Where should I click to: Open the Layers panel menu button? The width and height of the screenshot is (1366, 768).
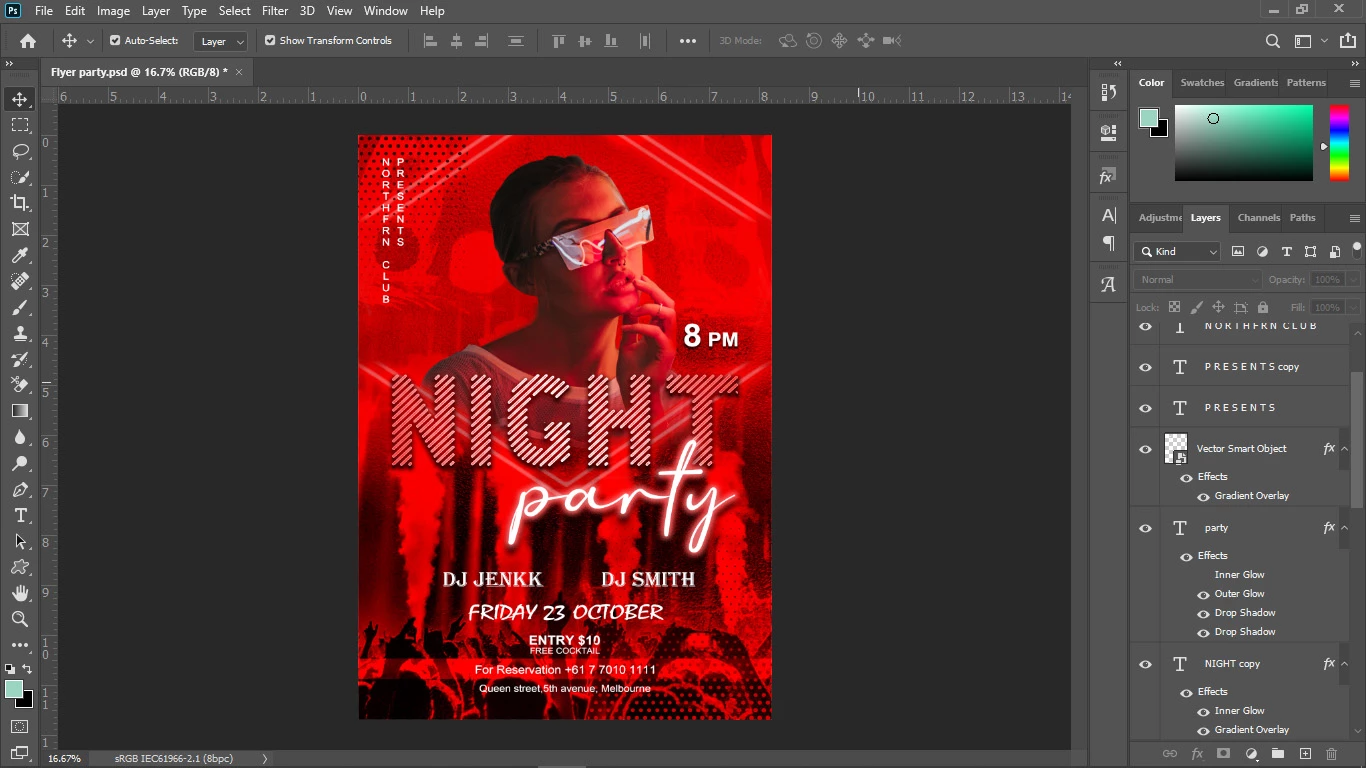[1355, 218]
